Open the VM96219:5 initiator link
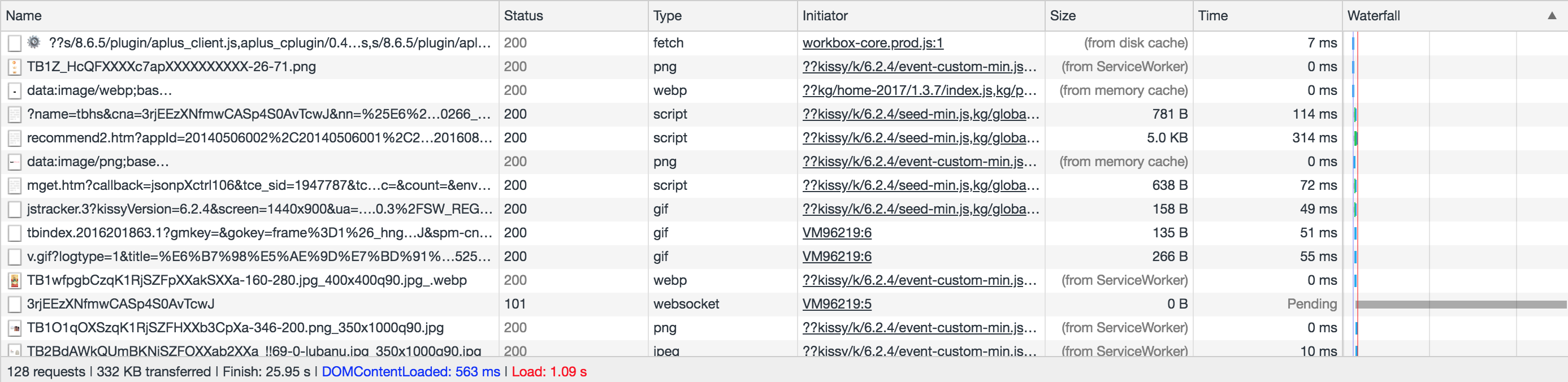 click(837, 304)
